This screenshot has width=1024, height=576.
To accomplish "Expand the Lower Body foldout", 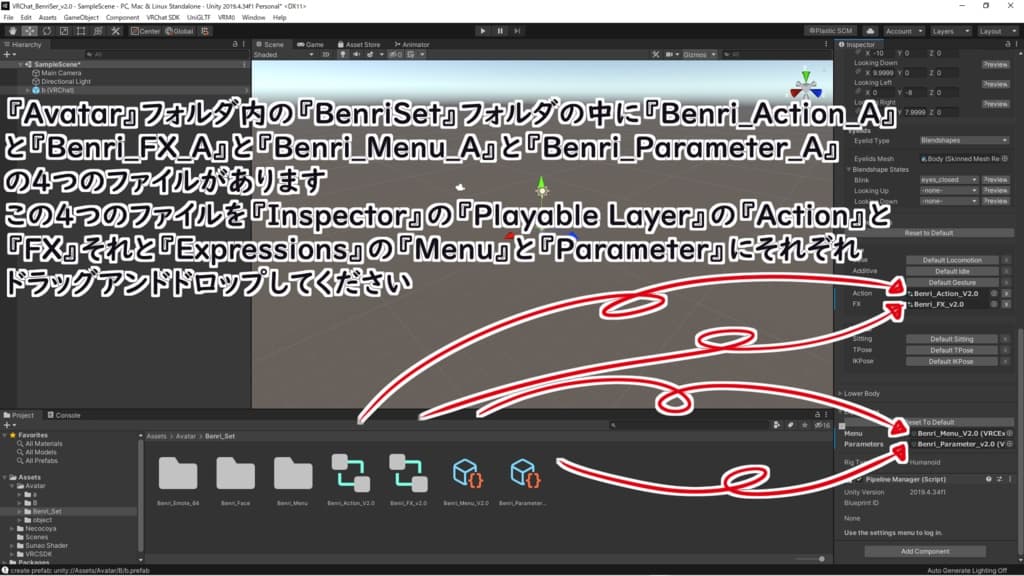I will [x=840, y=394].
